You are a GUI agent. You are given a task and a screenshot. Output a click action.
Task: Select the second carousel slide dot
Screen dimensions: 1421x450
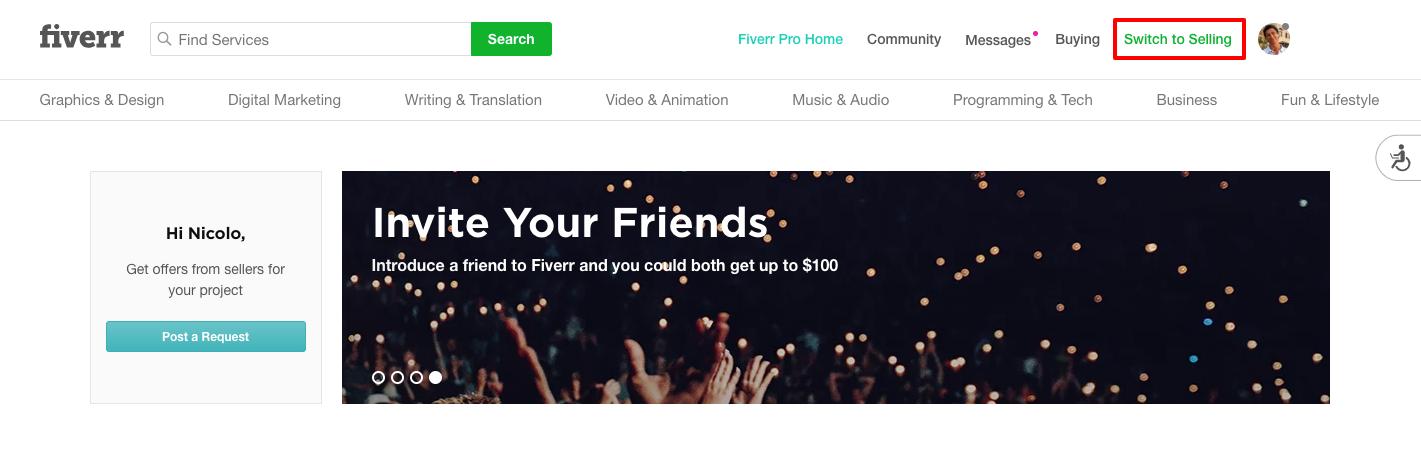coord(397,378)
